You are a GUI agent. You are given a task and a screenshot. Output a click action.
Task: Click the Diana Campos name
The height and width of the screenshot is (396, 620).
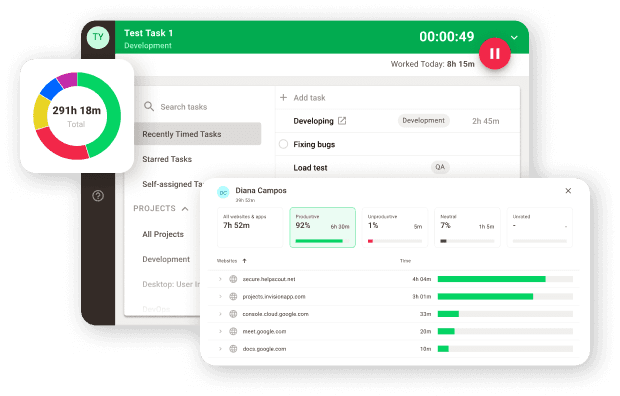click(x=261, y=190)
